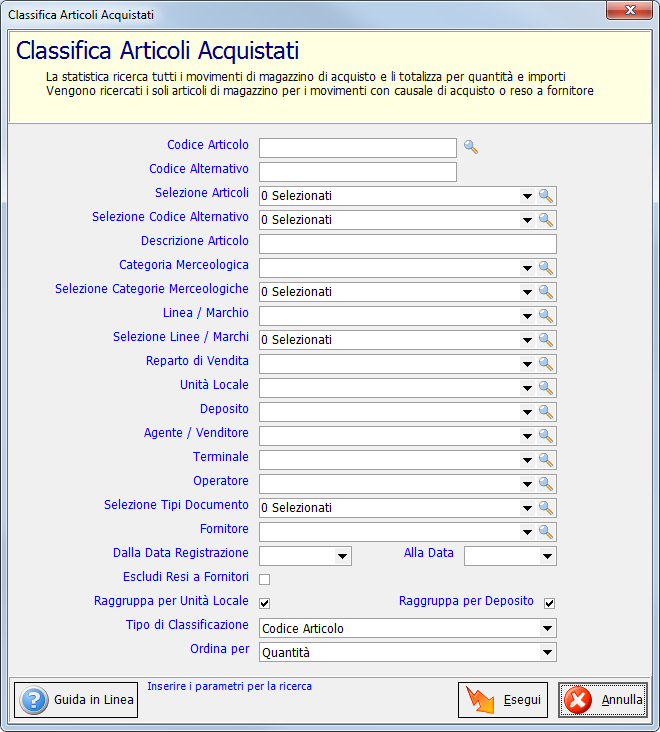Expand the Unità Locale dropdown

tap(527, 388)
